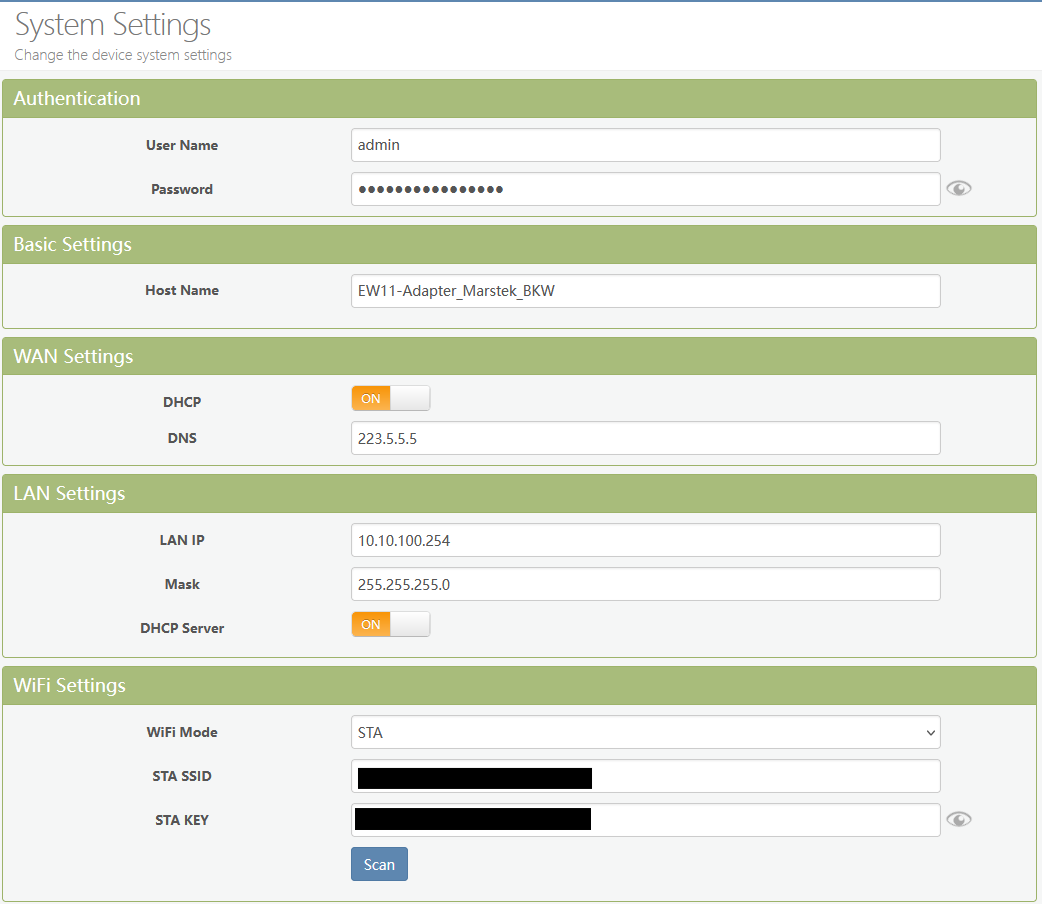Click the DNS label
The image size is (1042, 904).
tap(182, 438)
